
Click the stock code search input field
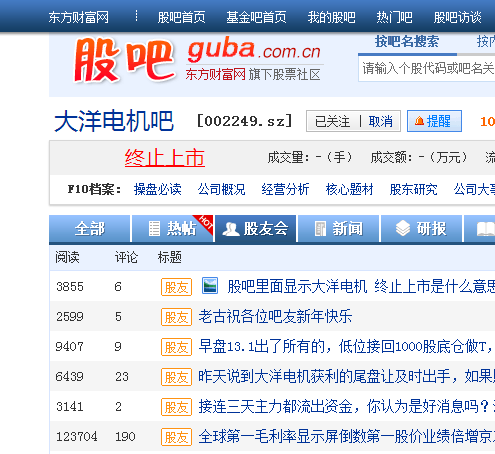[x=427, y=69]
